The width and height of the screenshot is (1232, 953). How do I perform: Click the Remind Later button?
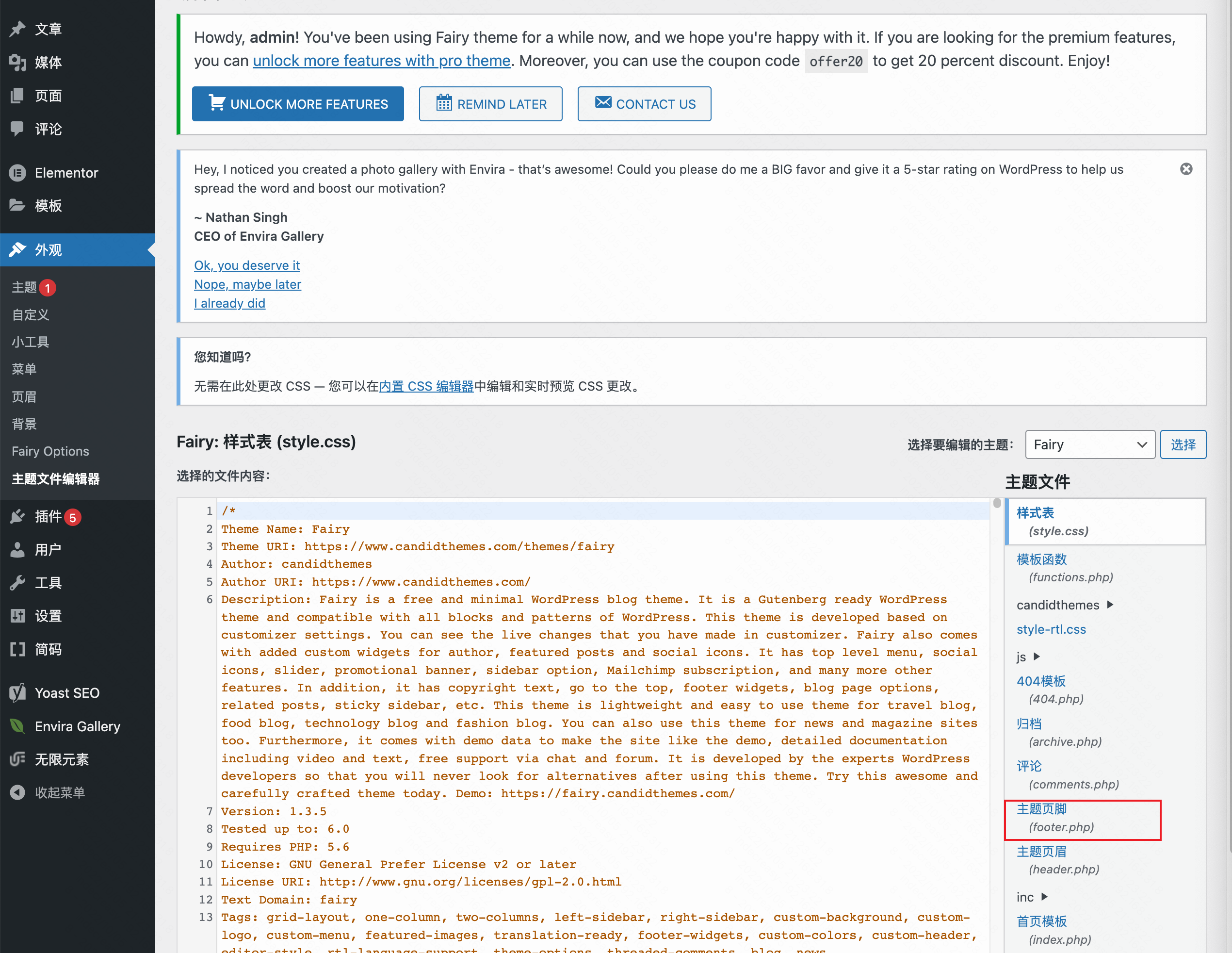click(490, 104)
